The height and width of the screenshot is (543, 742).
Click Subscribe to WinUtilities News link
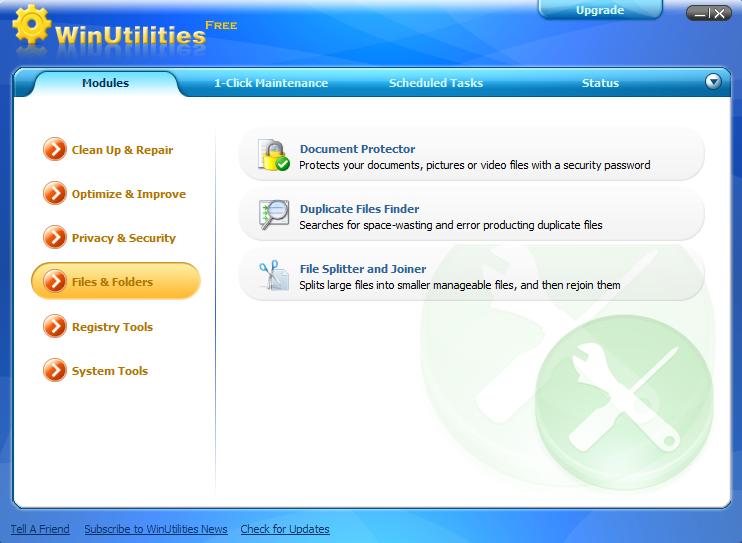156,529
